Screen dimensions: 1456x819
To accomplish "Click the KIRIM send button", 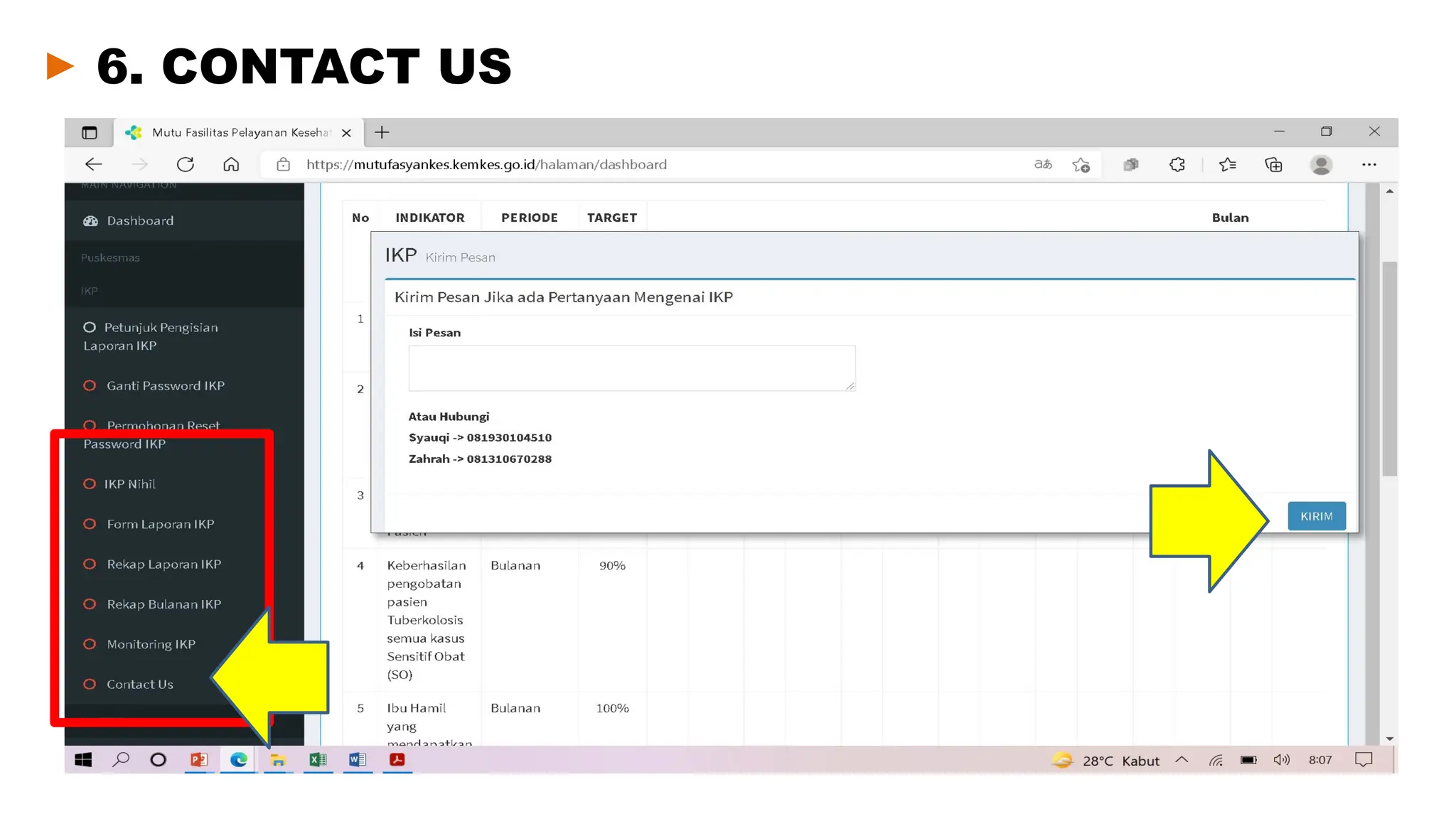I will [1316, 516].
